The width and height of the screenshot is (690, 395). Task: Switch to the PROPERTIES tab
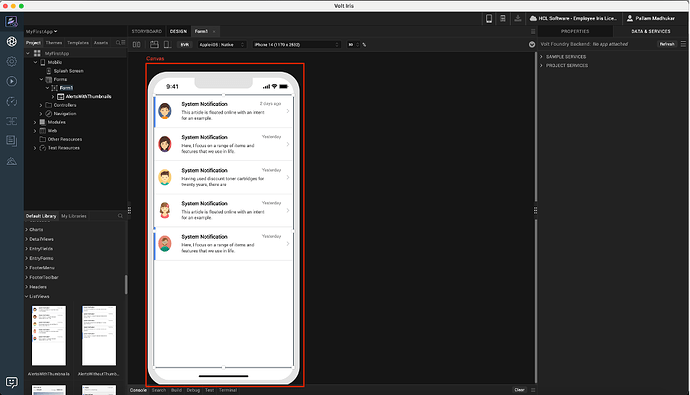coord(575,31)
